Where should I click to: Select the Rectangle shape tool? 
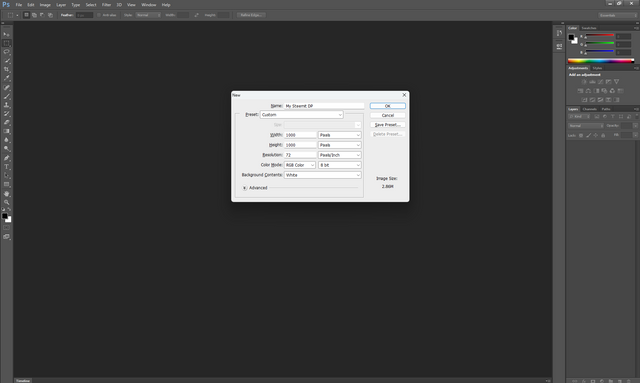pos(7,185)
